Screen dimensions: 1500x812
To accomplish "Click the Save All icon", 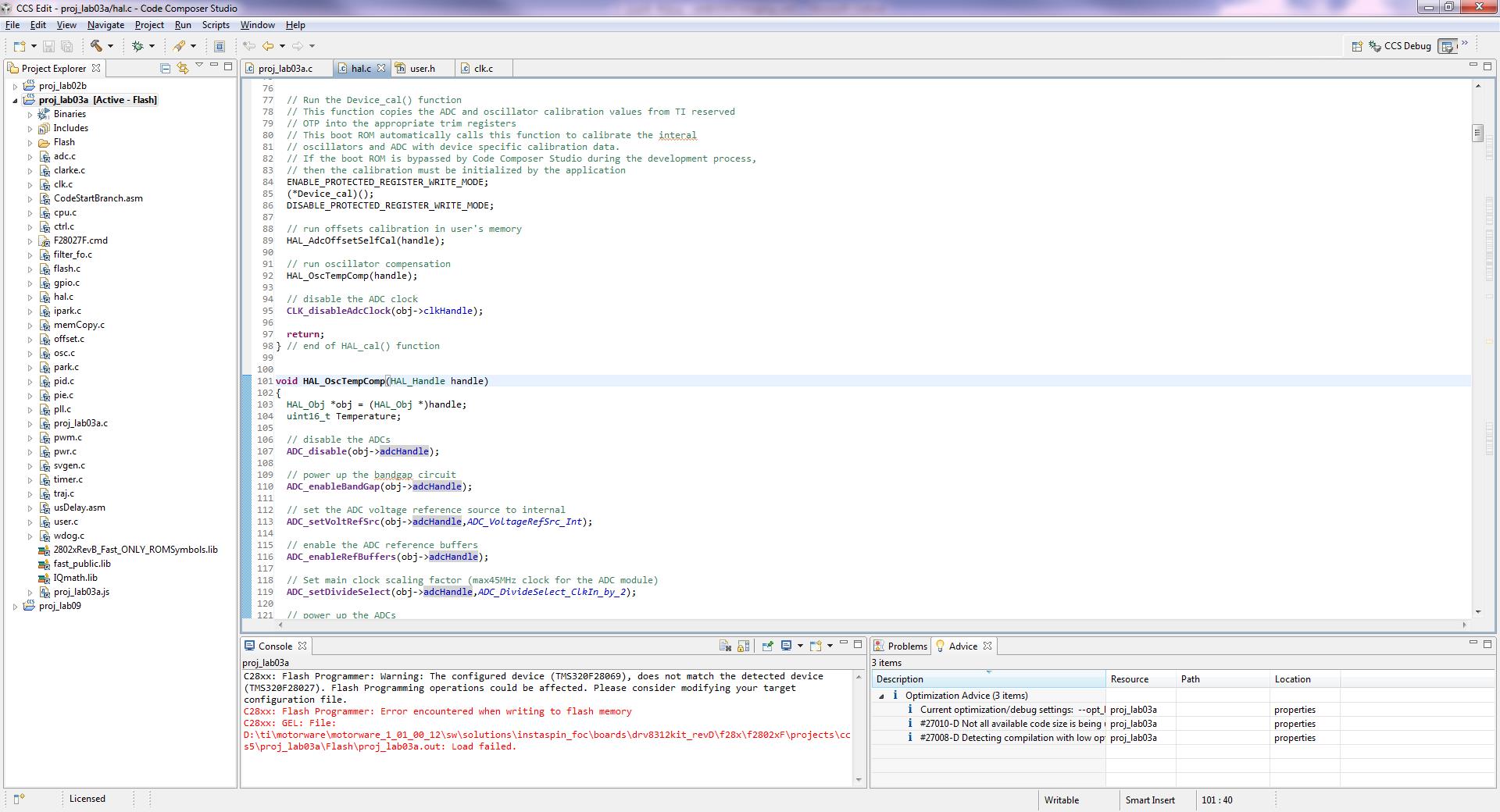I will [x=66, y=46].
